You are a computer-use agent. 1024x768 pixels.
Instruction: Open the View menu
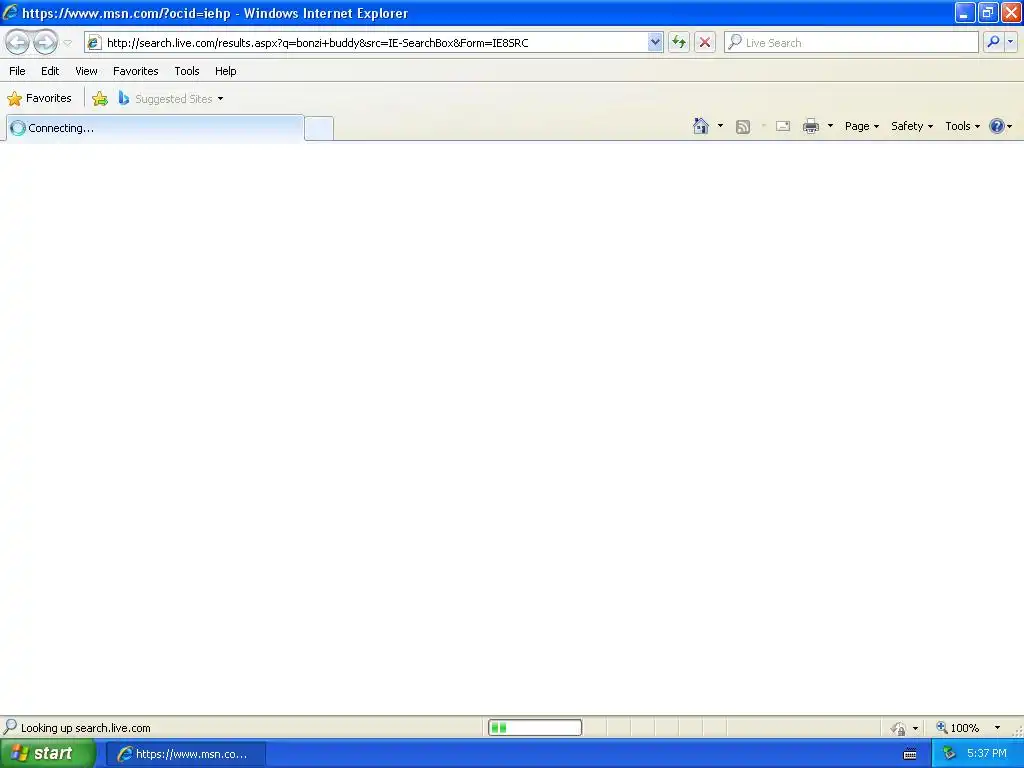pyautogui.click(x=86, y=71)
